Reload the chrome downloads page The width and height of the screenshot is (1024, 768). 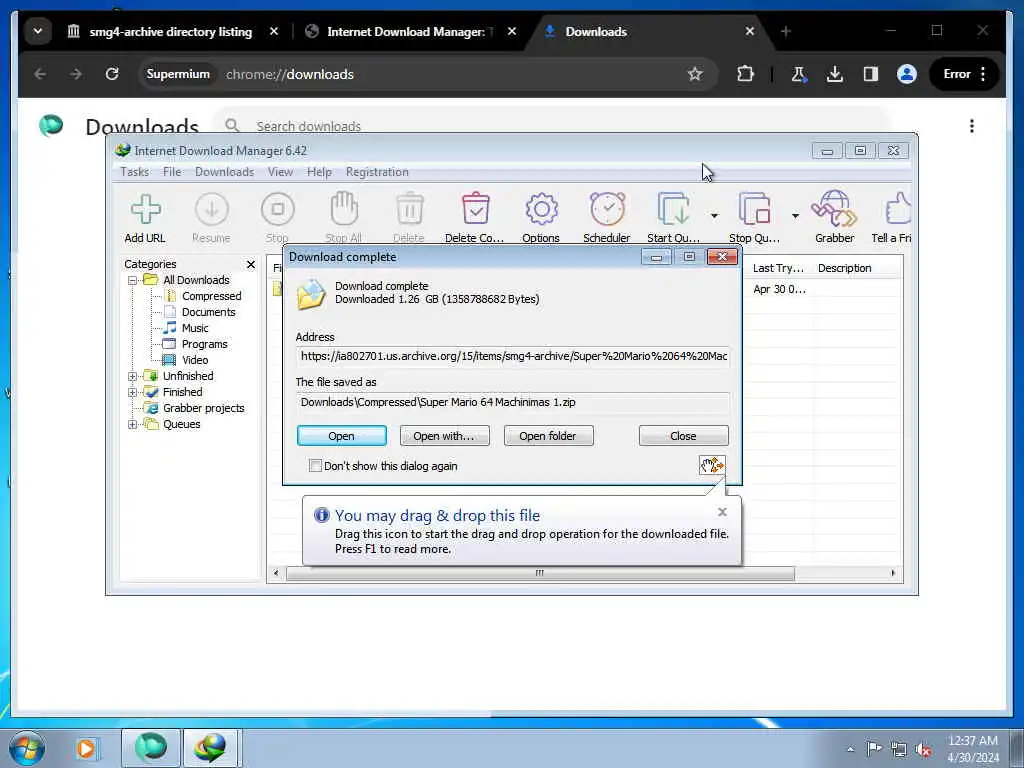112,74
